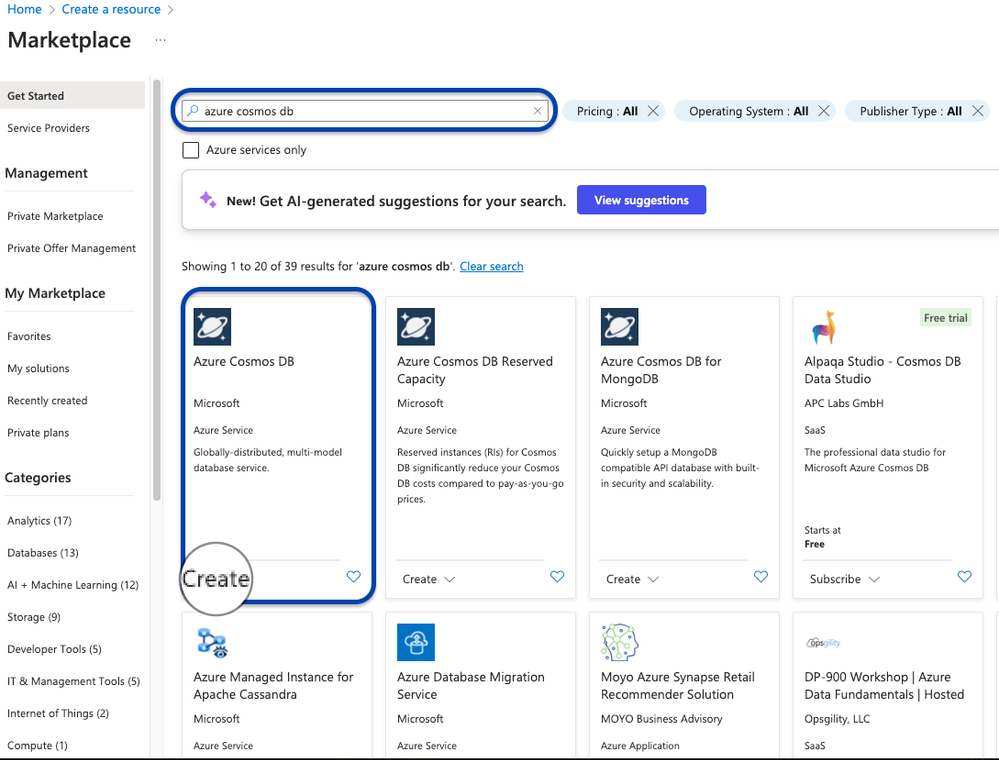Screen dimensions: 999x760
Task: Favorite Cosmos DB for MongoDB heart icon
Action: (x=761, y=577)
